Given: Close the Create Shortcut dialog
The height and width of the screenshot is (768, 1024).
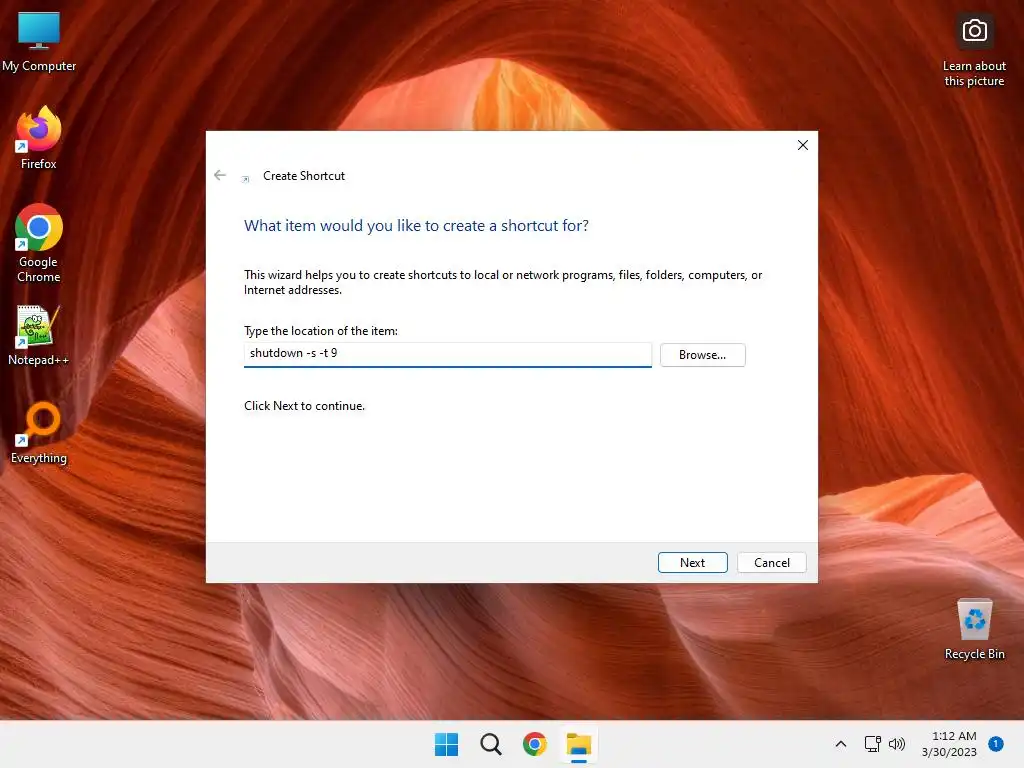Looking at the screenshot, I should pos(803,145).
